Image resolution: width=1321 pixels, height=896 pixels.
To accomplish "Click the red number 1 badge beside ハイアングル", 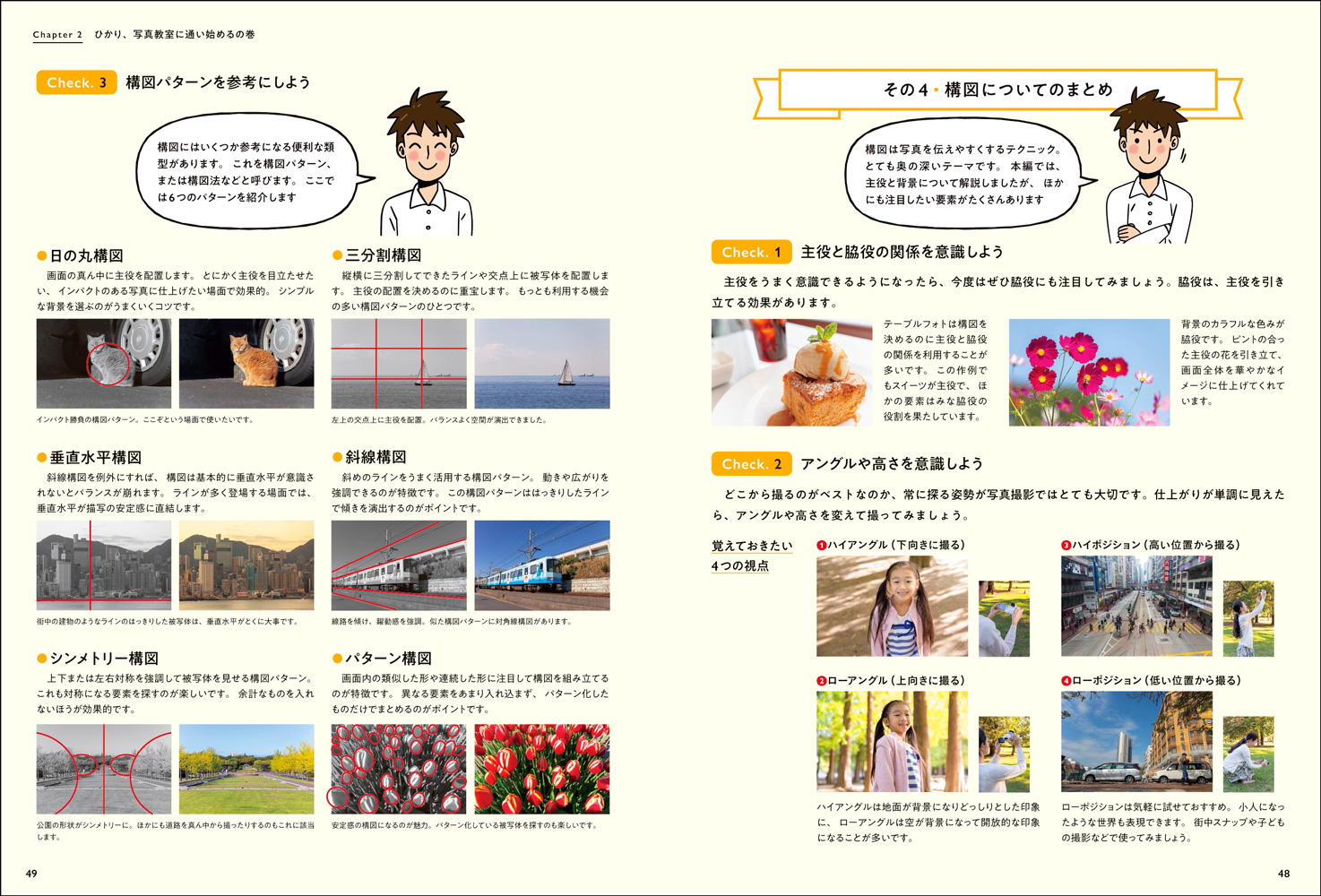I will (x=821, y=546).
